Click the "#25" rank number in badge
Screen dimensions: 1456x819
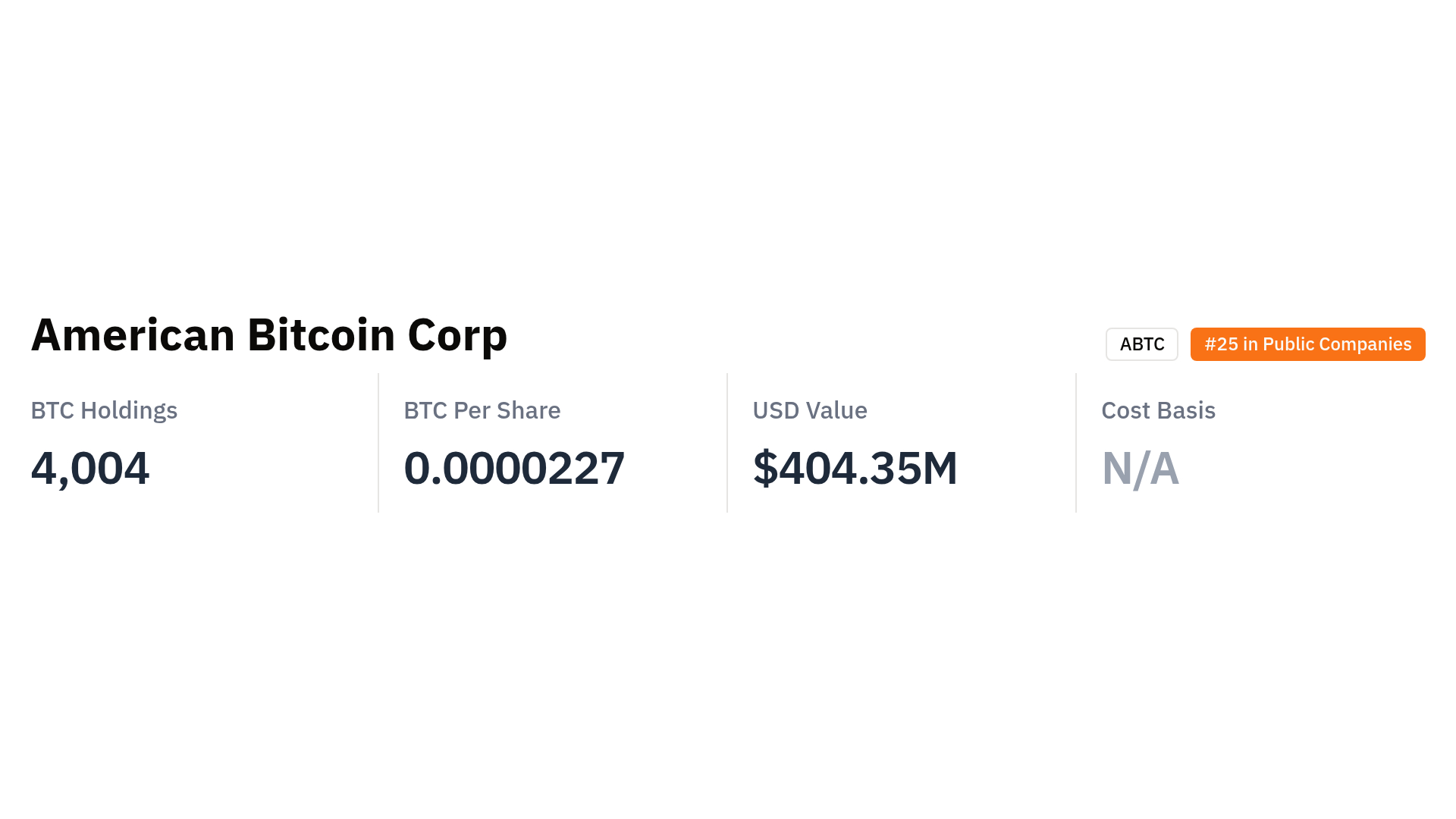(x=1221, y=344)
